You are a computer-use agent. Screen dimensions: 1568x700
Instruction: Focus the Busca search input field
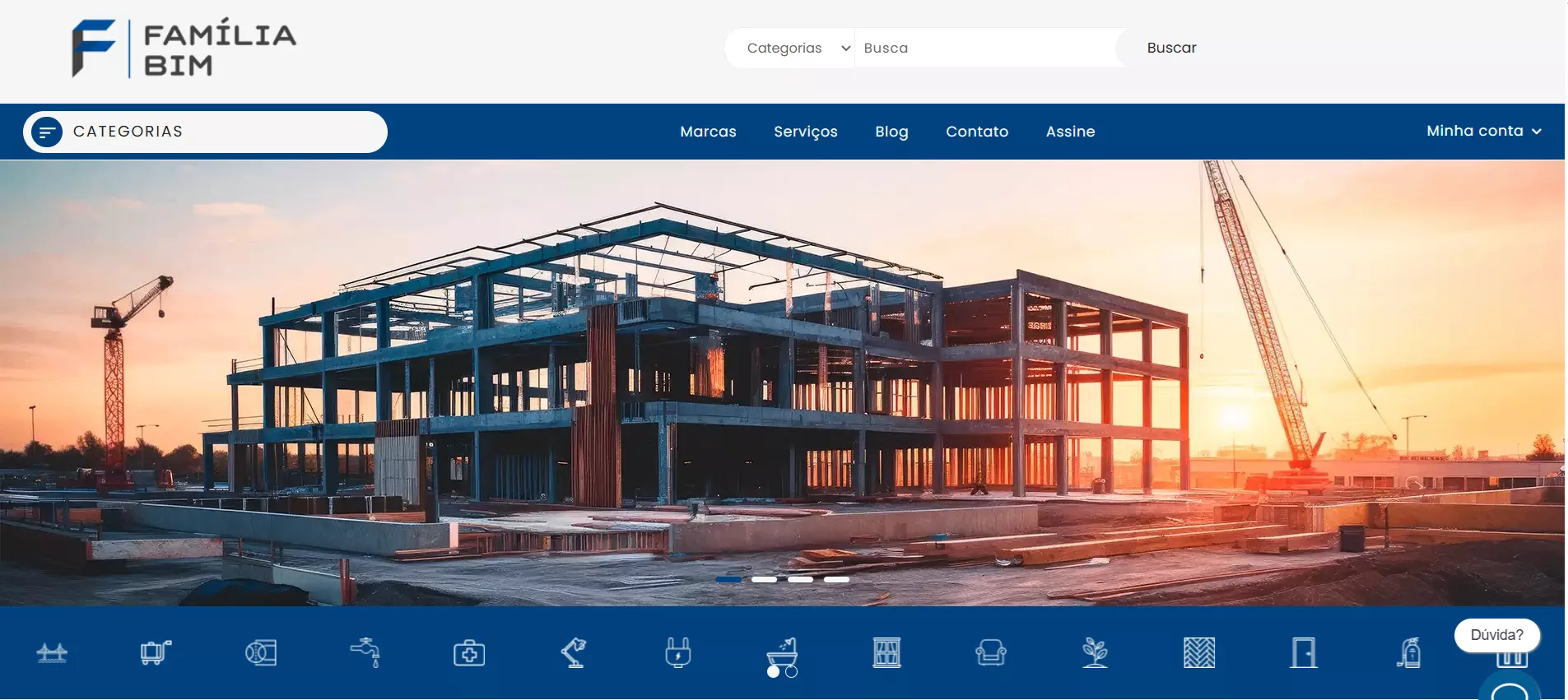point(984,48)
